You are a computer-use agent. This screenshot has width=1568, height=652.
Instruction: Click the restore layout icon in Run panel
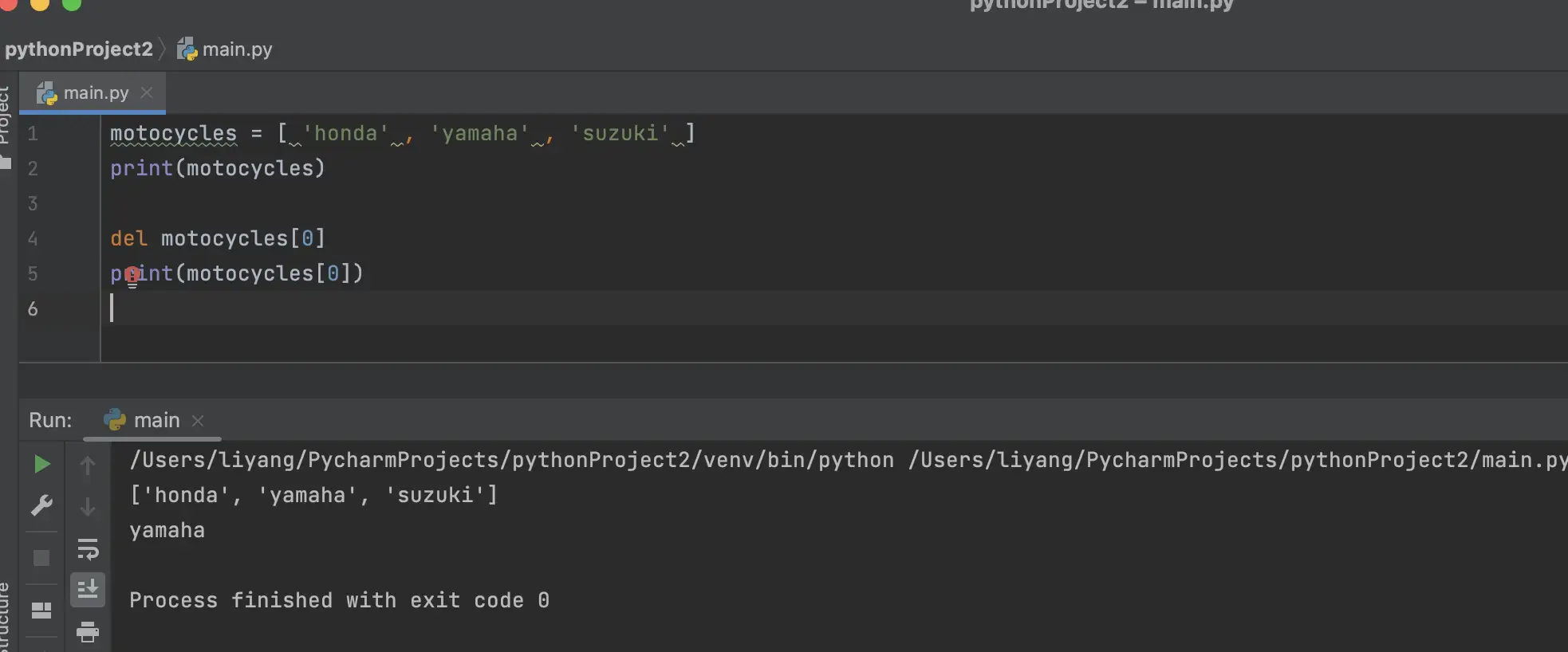(x=41, y=611)
